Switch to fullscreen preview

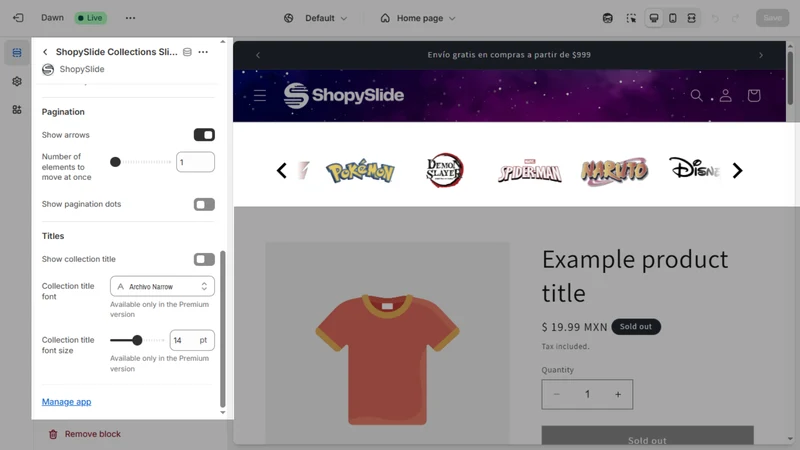point(691,18)
